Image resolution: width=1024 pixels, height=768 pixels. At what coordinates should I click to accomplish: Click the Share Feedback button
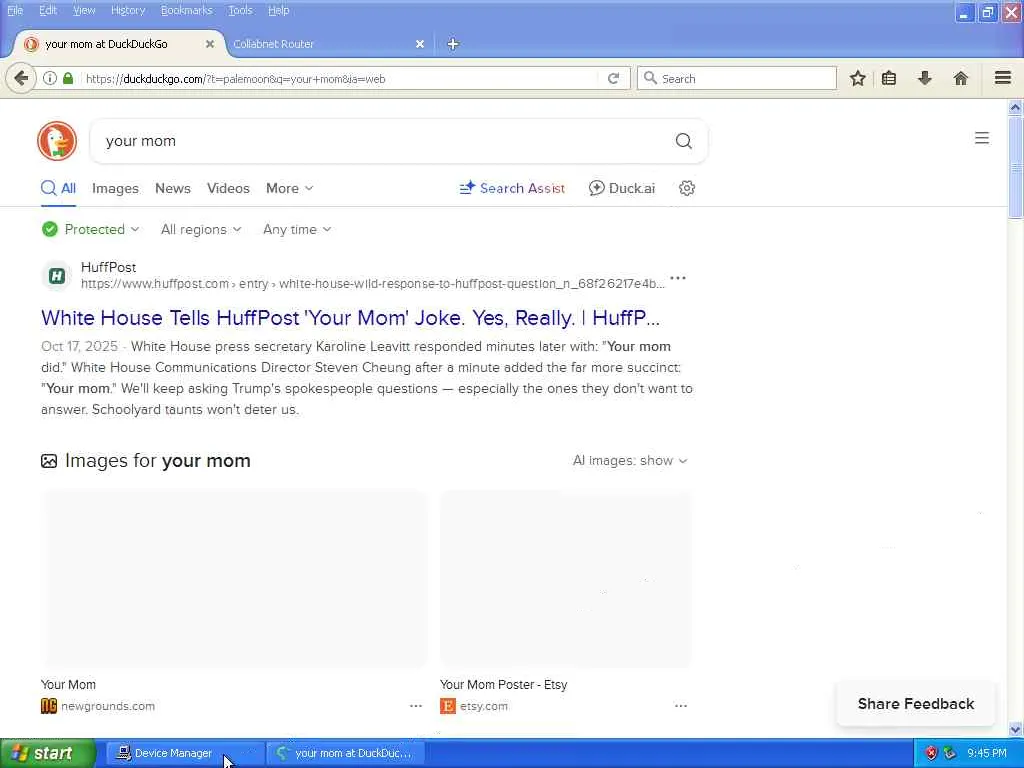(916, 704)
